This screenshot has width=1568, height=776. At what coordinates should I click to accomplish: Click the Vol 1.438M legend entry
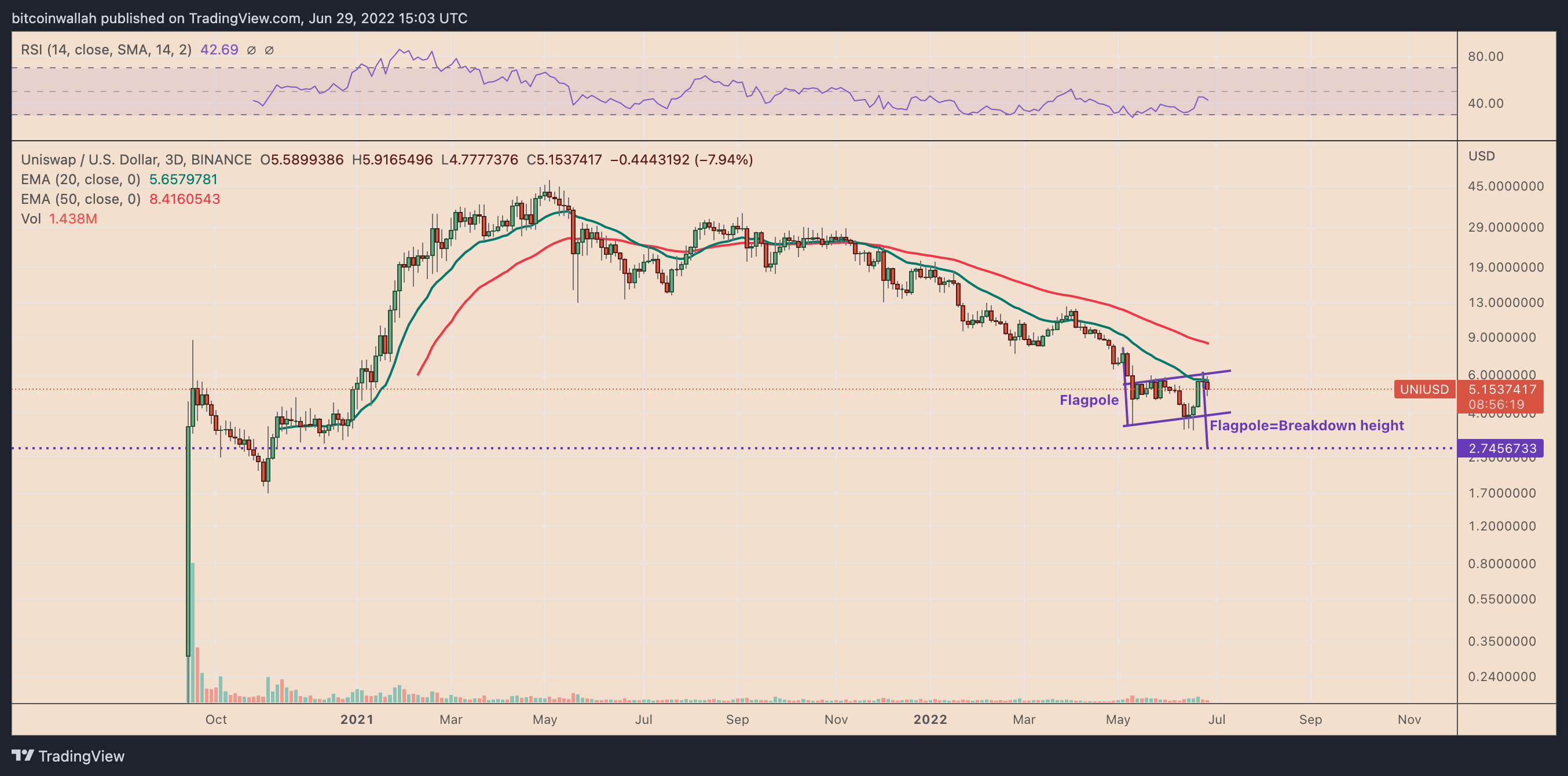(x=59, y=218)
